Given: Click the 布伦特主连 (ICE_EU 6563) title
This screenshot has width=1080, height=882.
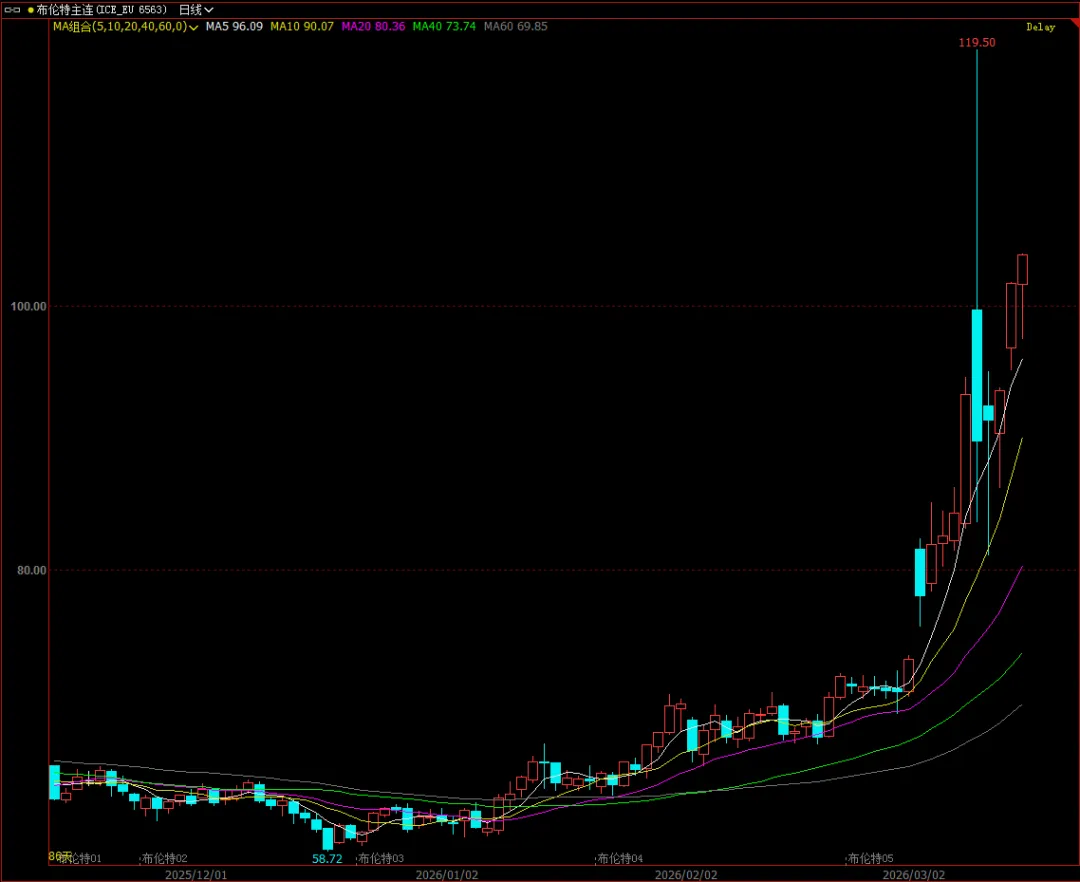Looking at the screenshot, I should click(x=101, y=10).
